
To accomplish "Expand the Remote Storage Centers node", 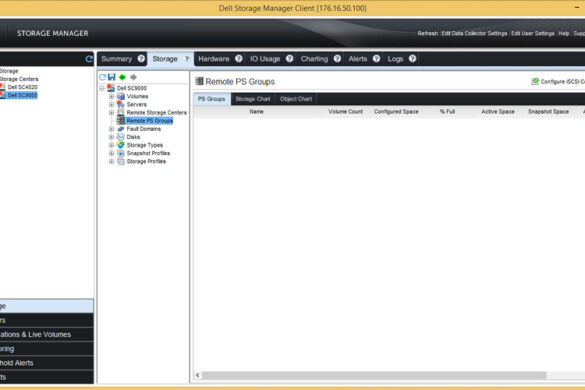I will (x=111, y=113).
